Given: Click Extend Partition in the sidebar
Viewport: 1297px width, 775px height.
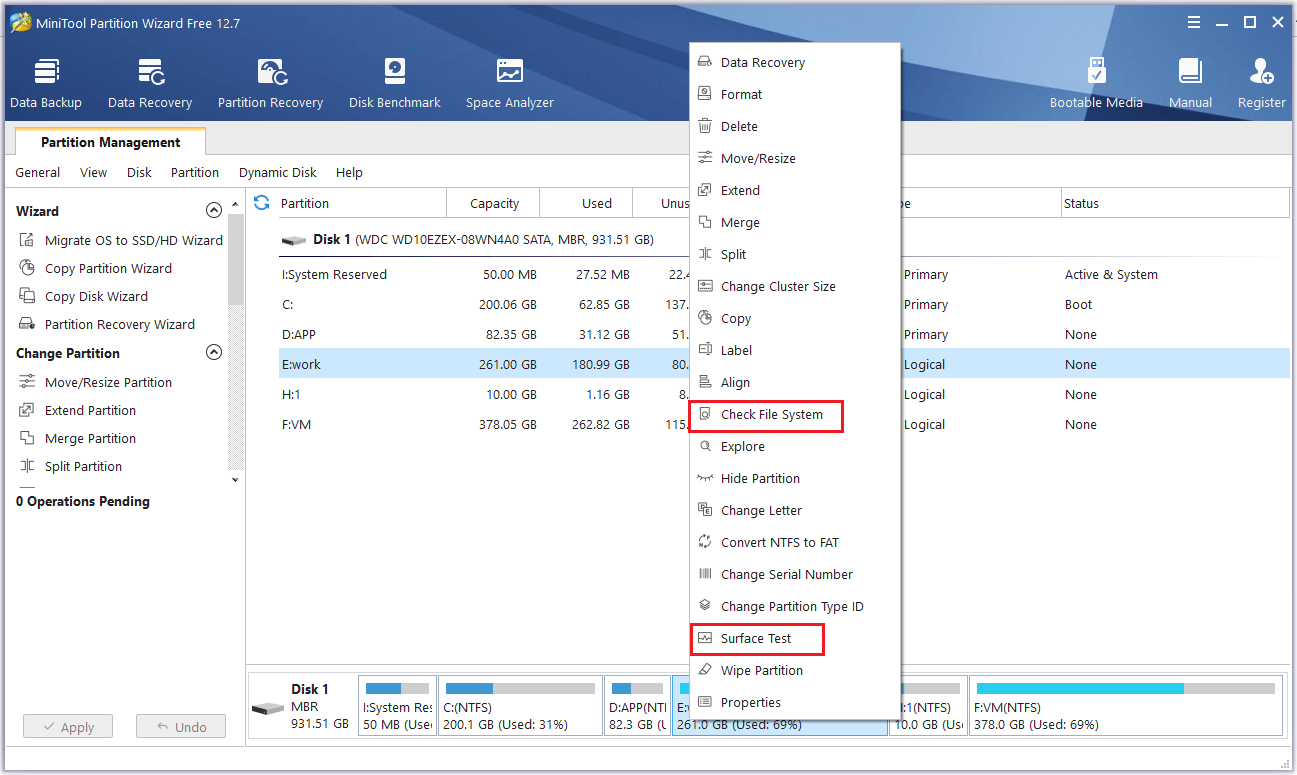Looking at the screenshot, I should 77,410.
